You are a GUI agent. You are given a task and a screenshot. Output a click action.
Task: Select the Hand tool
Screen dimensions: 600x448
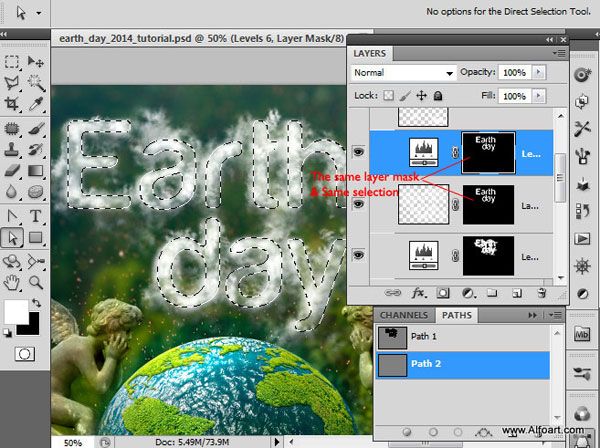pyautogui.click(x=11, y=283)
